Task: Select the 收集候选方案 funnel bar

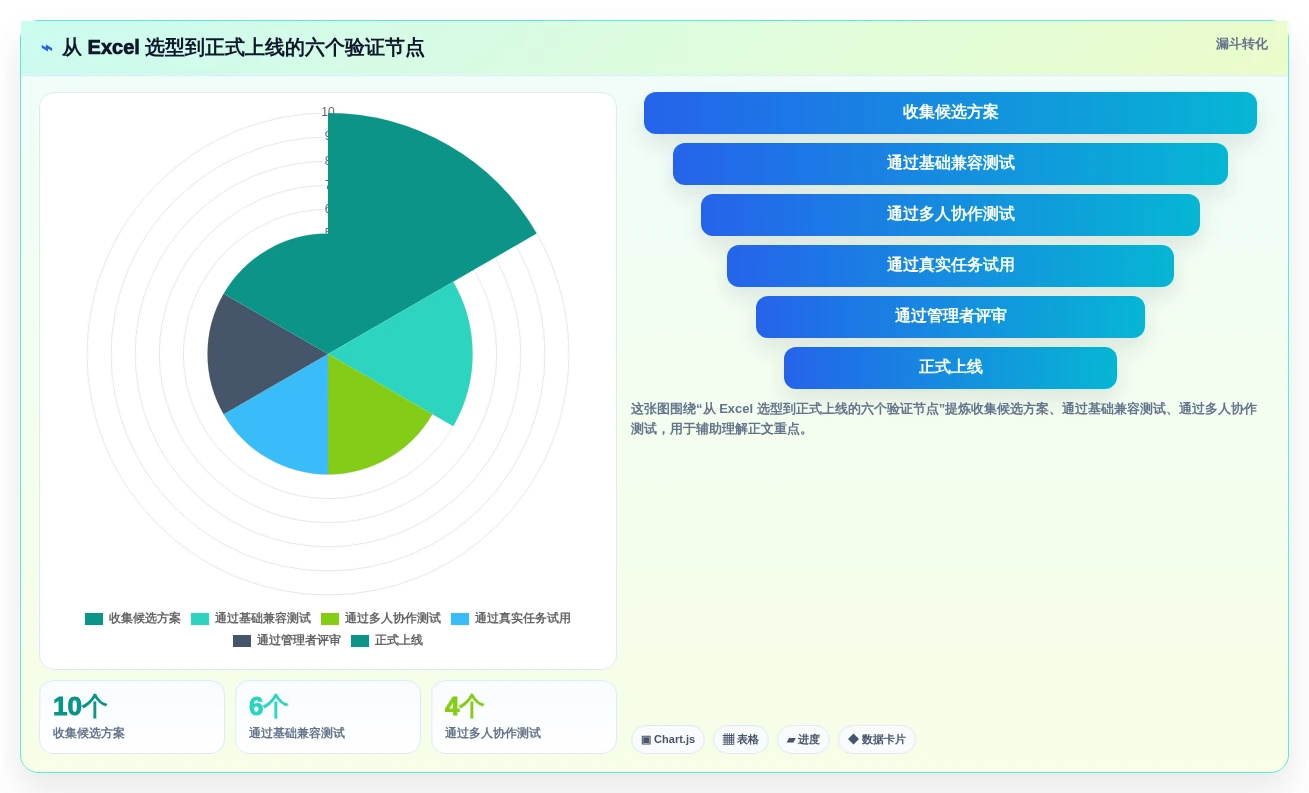Action: (950, 113)
